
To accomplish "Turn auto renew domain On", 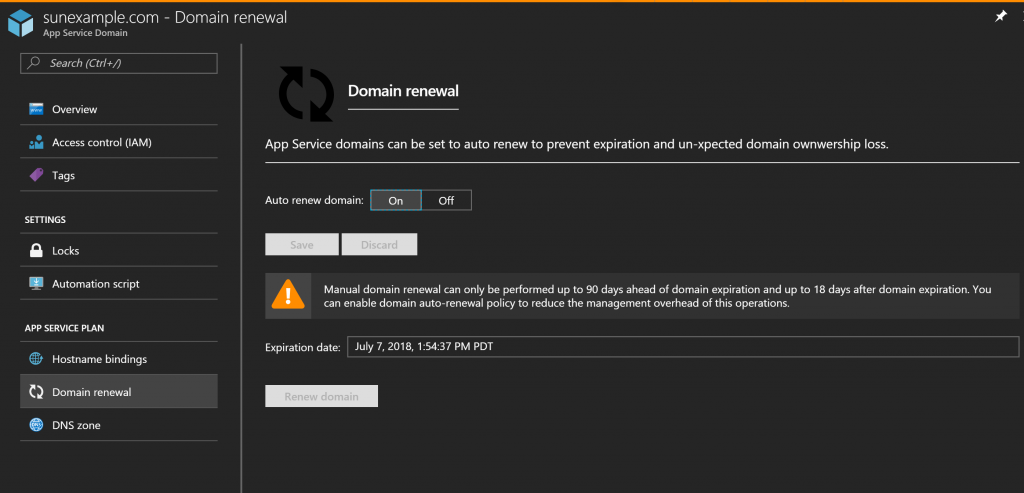I will tap(396, 200).
